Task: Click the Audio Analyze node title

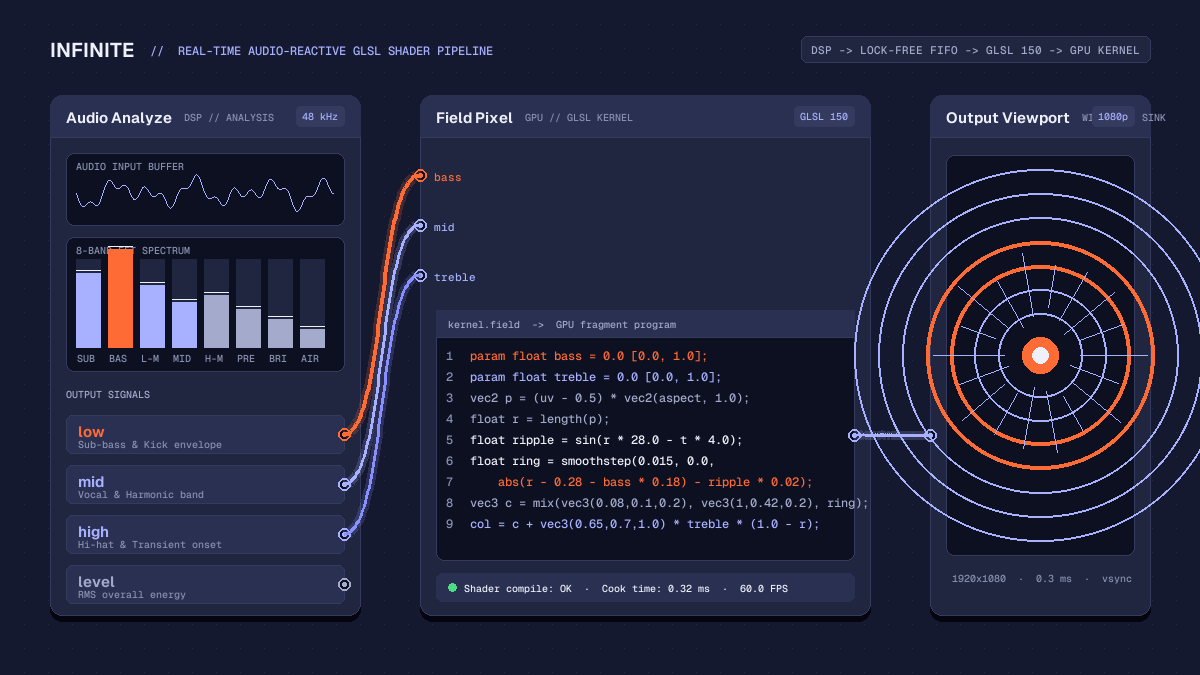Action: coord(119,118)
